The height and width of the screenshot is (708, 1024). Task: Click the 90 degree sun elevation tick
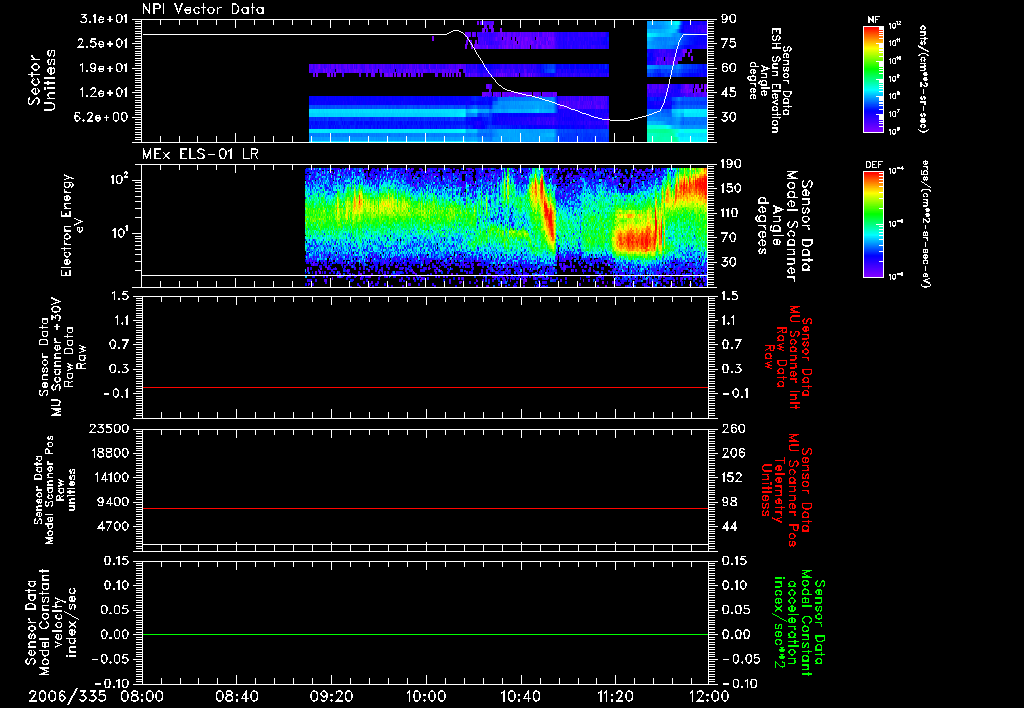click(729, 19)
